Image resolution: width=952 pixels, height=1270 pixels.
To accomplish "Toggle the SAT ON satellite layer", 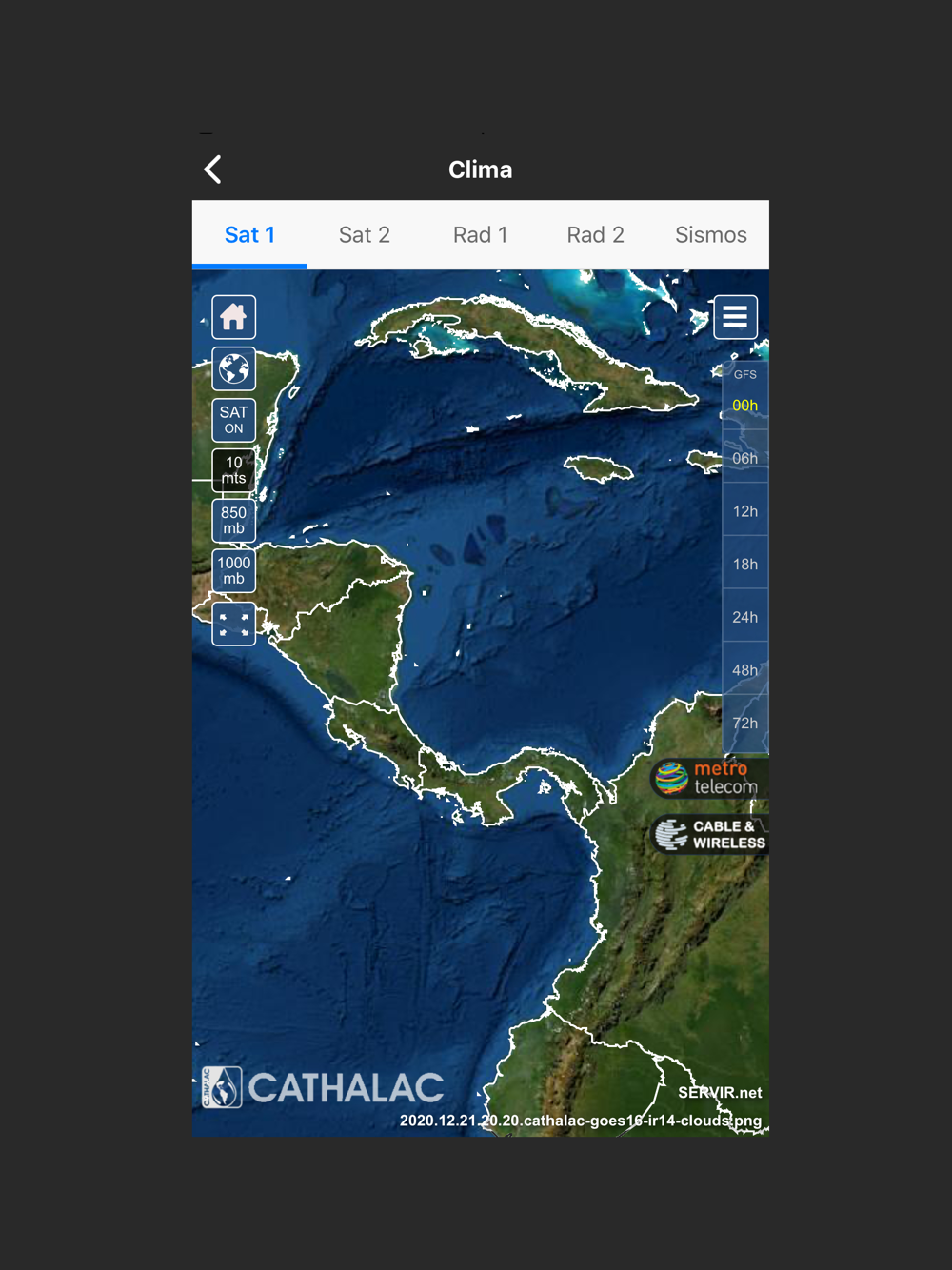I will [233, 420].
